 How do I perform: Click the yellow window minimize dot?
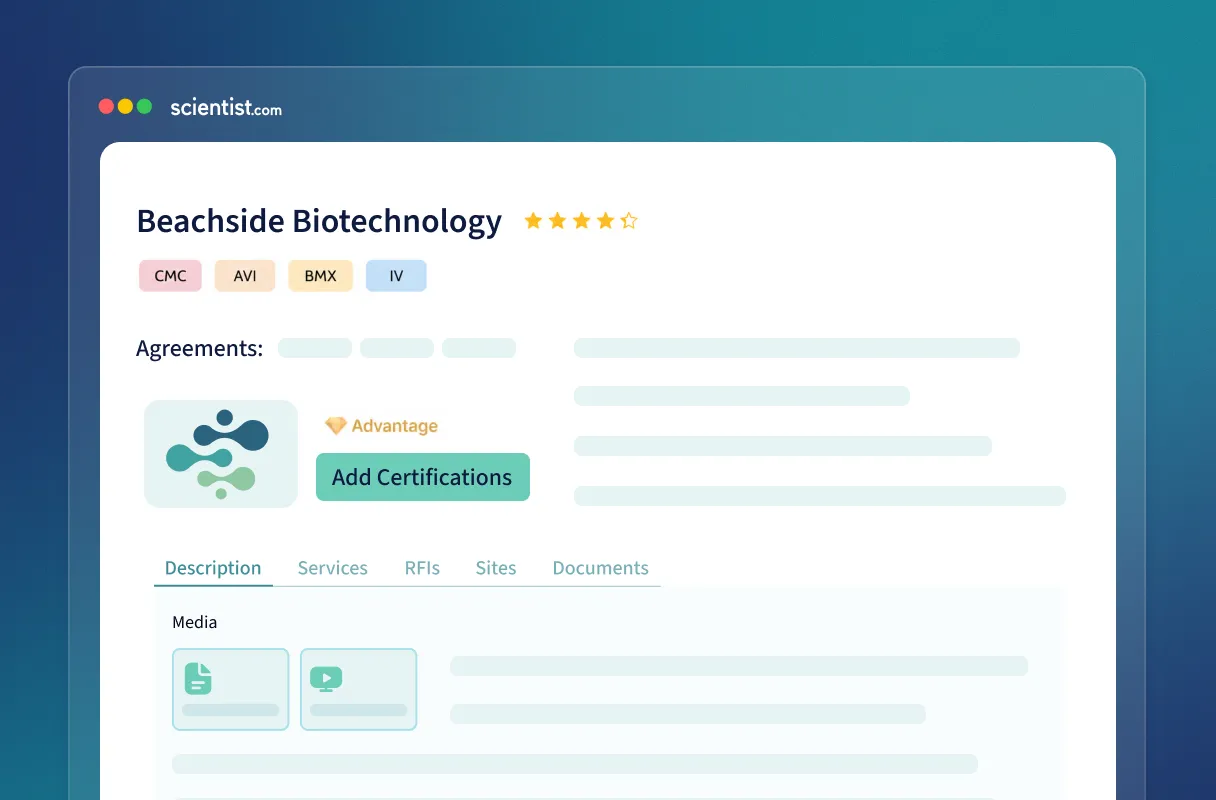(125, 106)
